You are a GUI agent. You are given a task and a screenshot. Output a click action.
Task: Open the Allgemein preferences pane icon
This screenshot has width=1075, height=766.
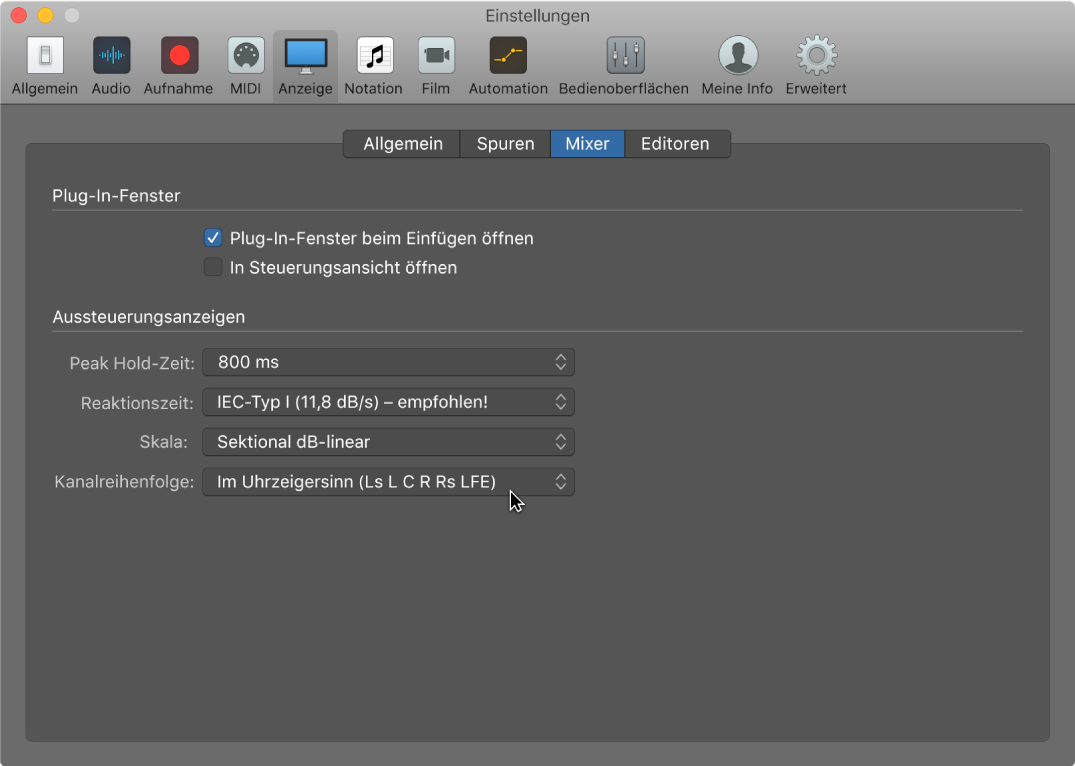coord(44,57)
